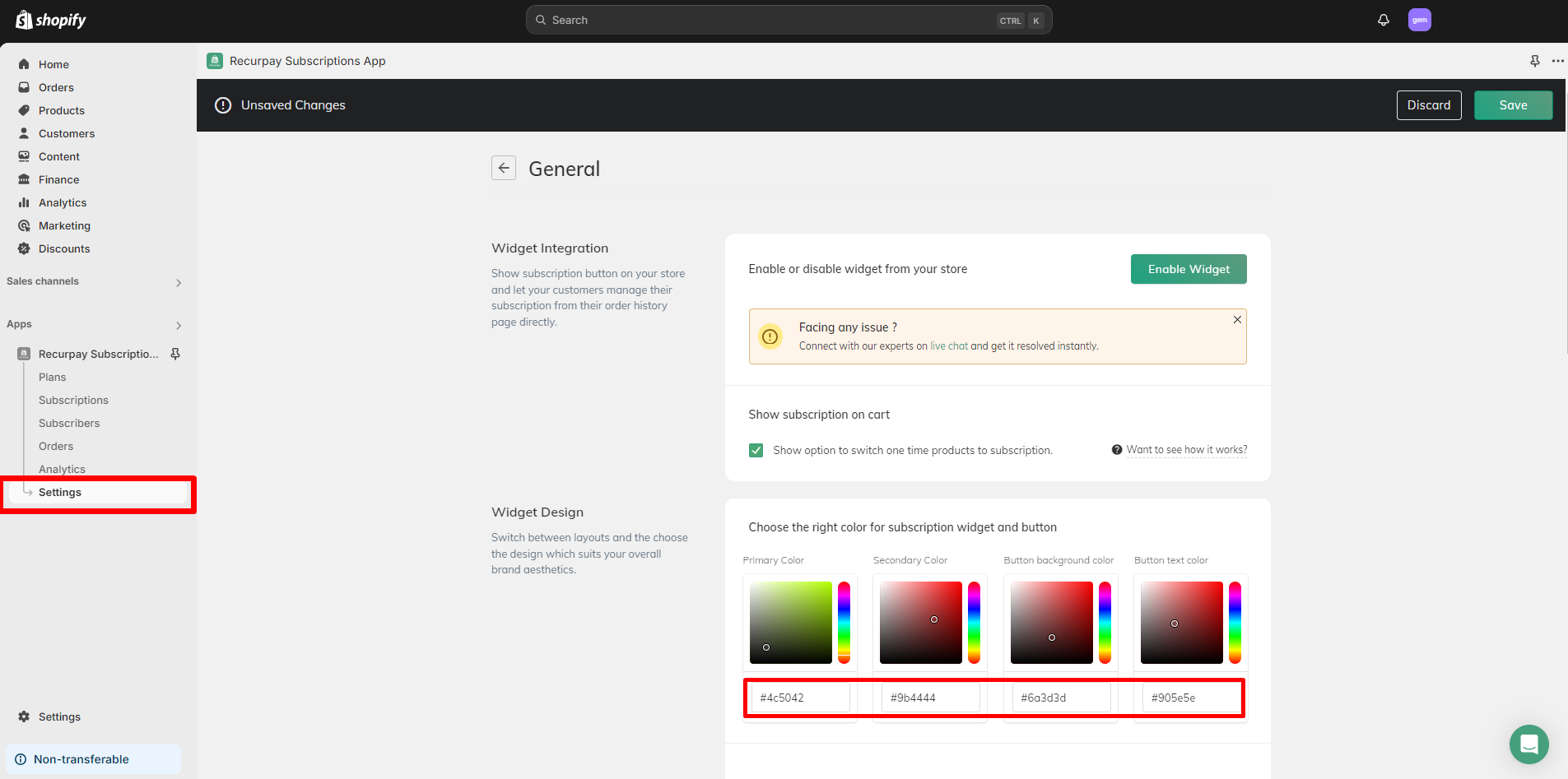Unpin the Recurpay Subscriptions app
The width and height of the screenshot is (1568, 779).
tap(174, 354)
